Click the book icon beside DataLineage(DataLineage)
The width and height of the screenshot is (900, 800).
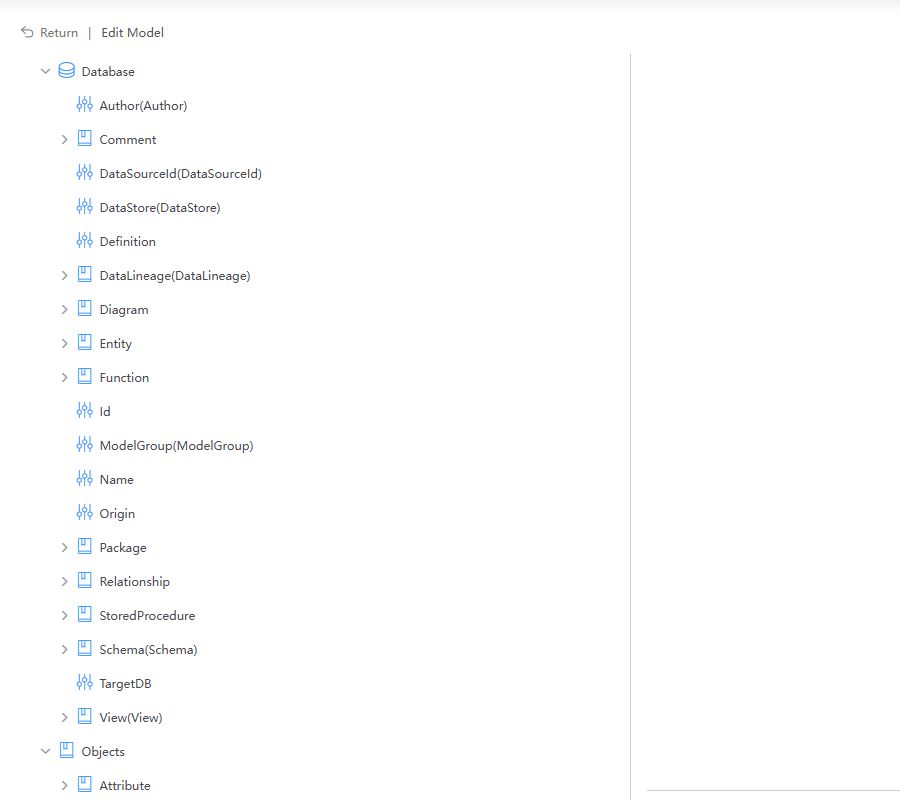(84, 274)
